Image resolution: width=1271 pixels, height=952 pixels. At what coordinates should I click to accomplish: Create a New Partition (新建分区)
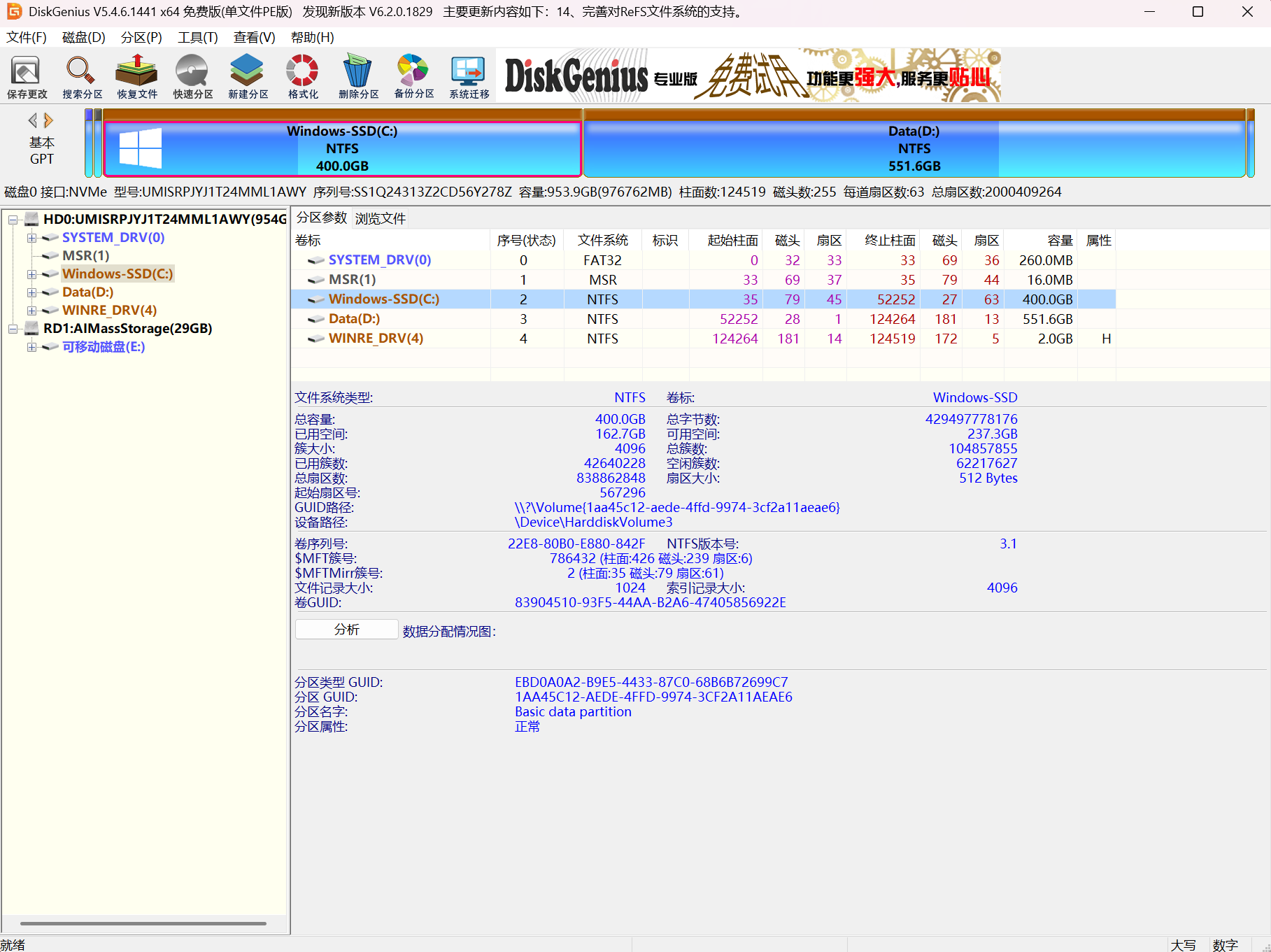click(248, 76)
